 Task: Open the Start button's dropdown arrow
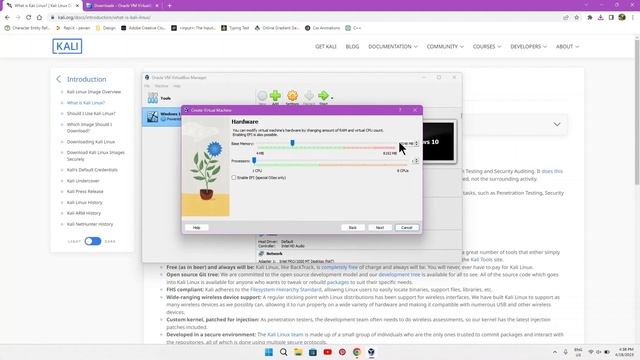click(332, 98)
